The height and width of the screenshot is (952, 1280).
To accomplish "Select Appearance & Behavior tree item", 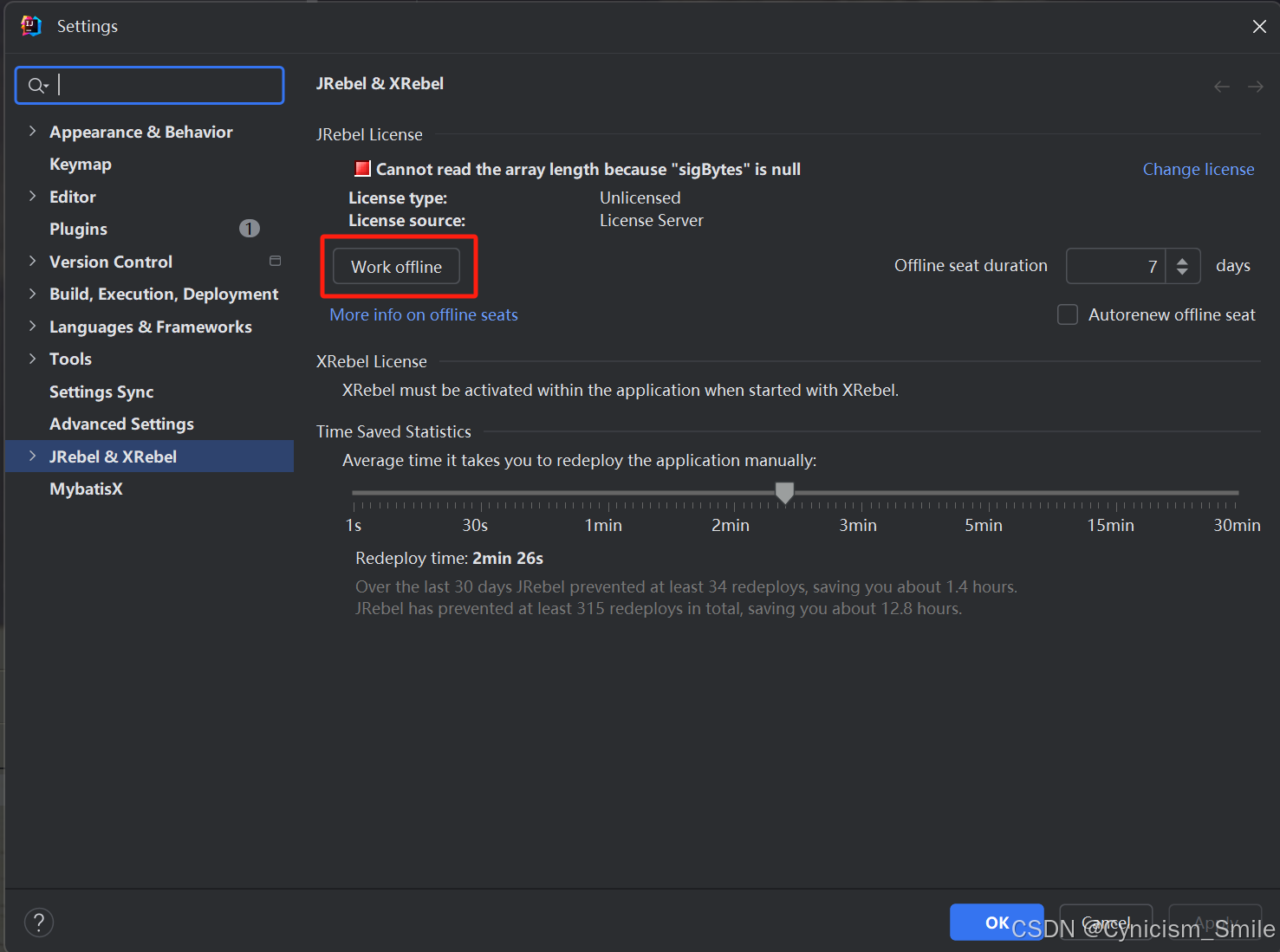I will pyautogui.click(x=141, y=132).
